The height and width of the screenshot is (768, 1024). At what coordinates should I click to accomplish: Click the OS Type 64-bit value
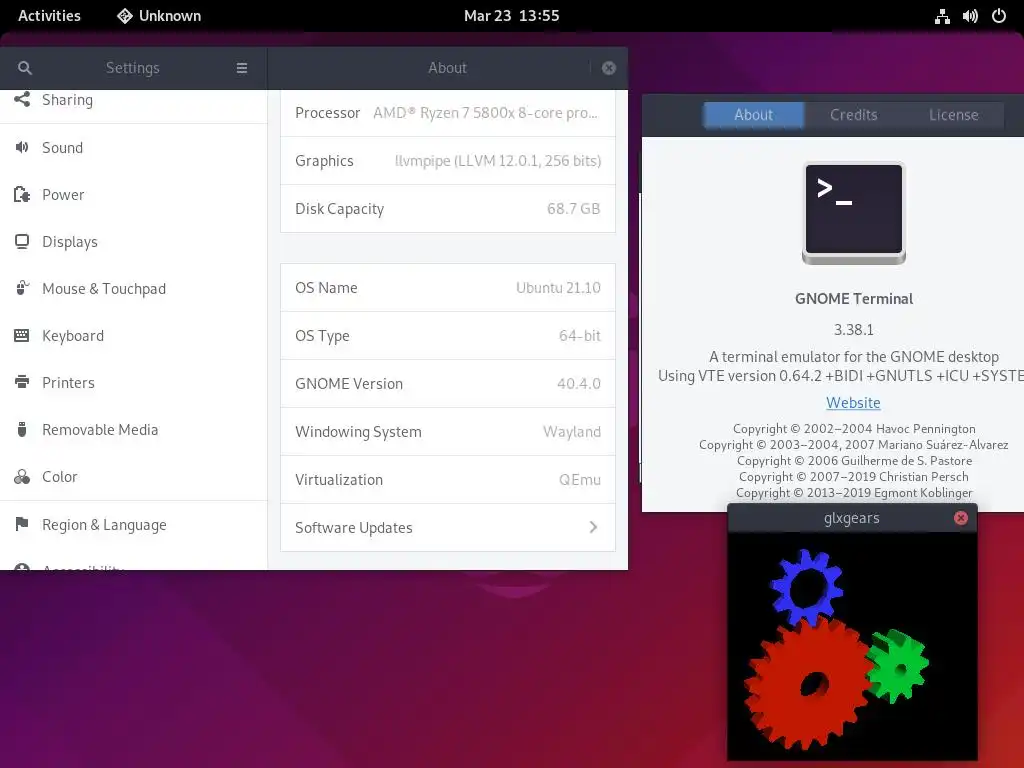point(579,336)
